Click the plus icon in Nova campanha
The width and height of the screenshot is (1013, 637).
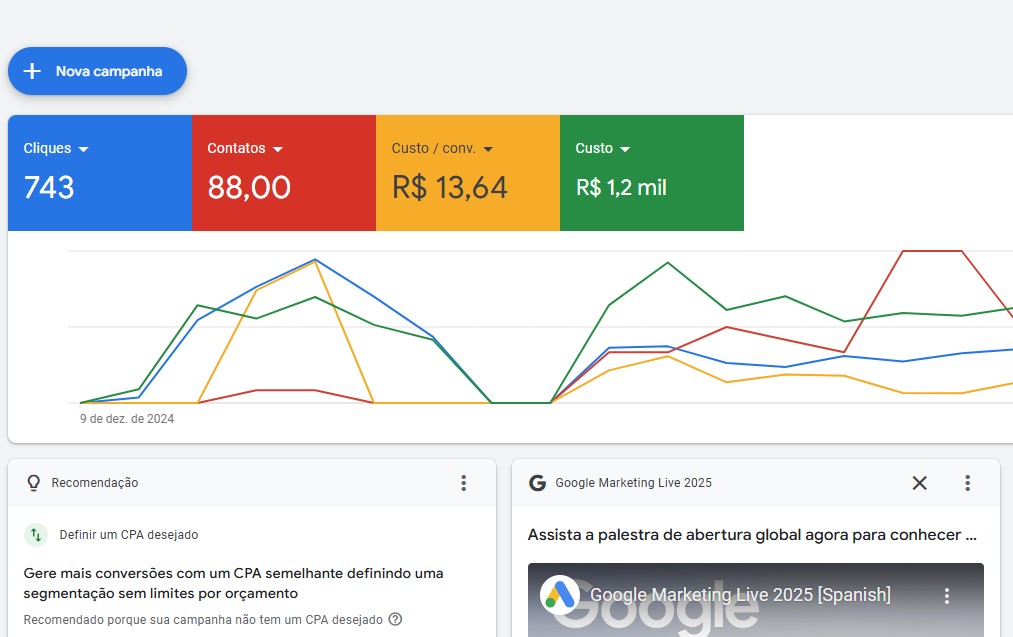click(32, 71)
